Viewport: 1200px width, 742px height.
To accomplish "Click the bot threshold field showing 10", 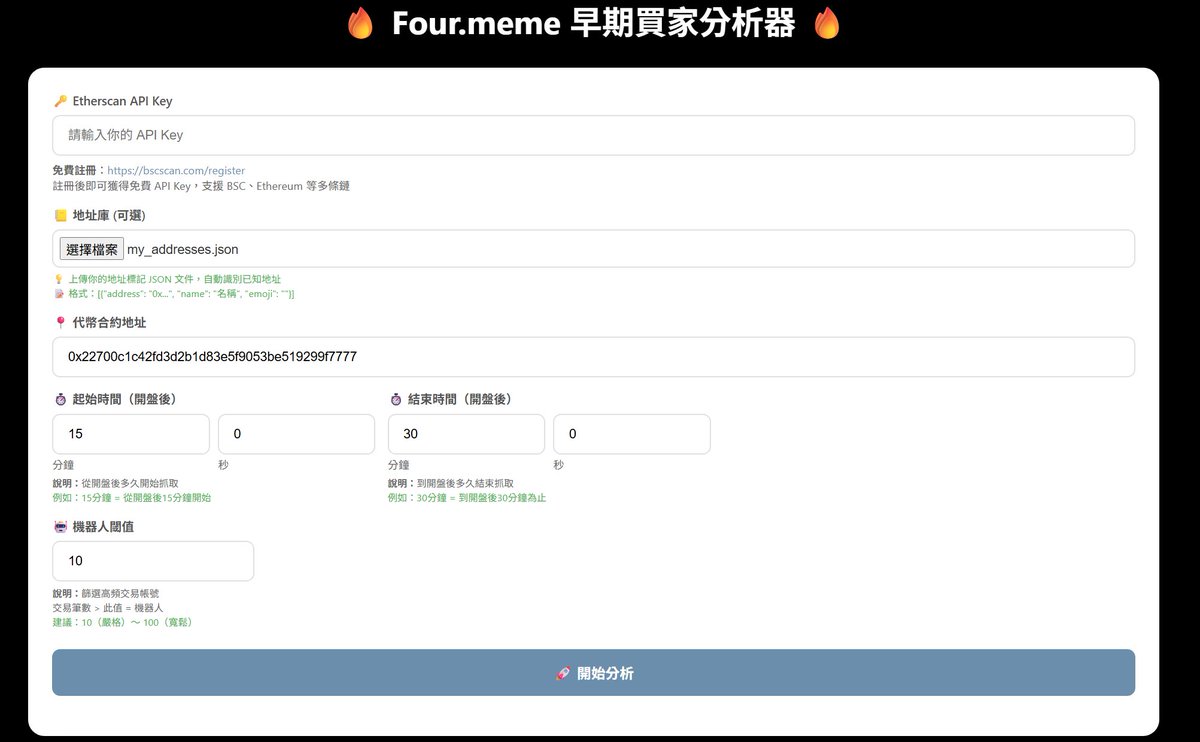I will point(152,560).
